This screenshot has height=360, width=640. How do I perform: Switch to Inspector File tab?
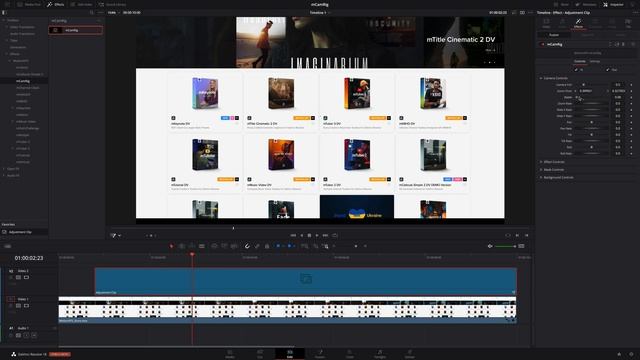[628, 23]
